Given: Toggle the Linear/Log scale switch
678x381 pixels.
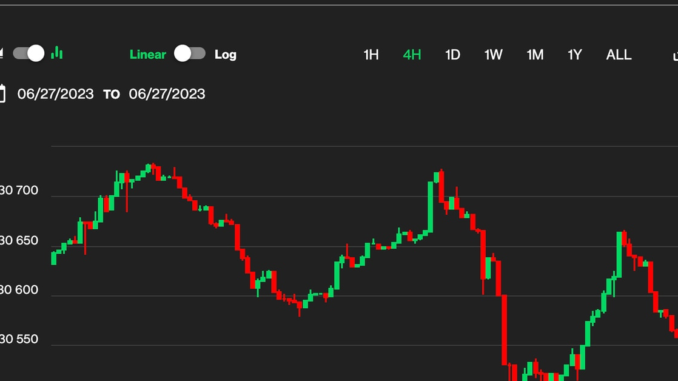Looking at the screenshot, I should point(189,54).
